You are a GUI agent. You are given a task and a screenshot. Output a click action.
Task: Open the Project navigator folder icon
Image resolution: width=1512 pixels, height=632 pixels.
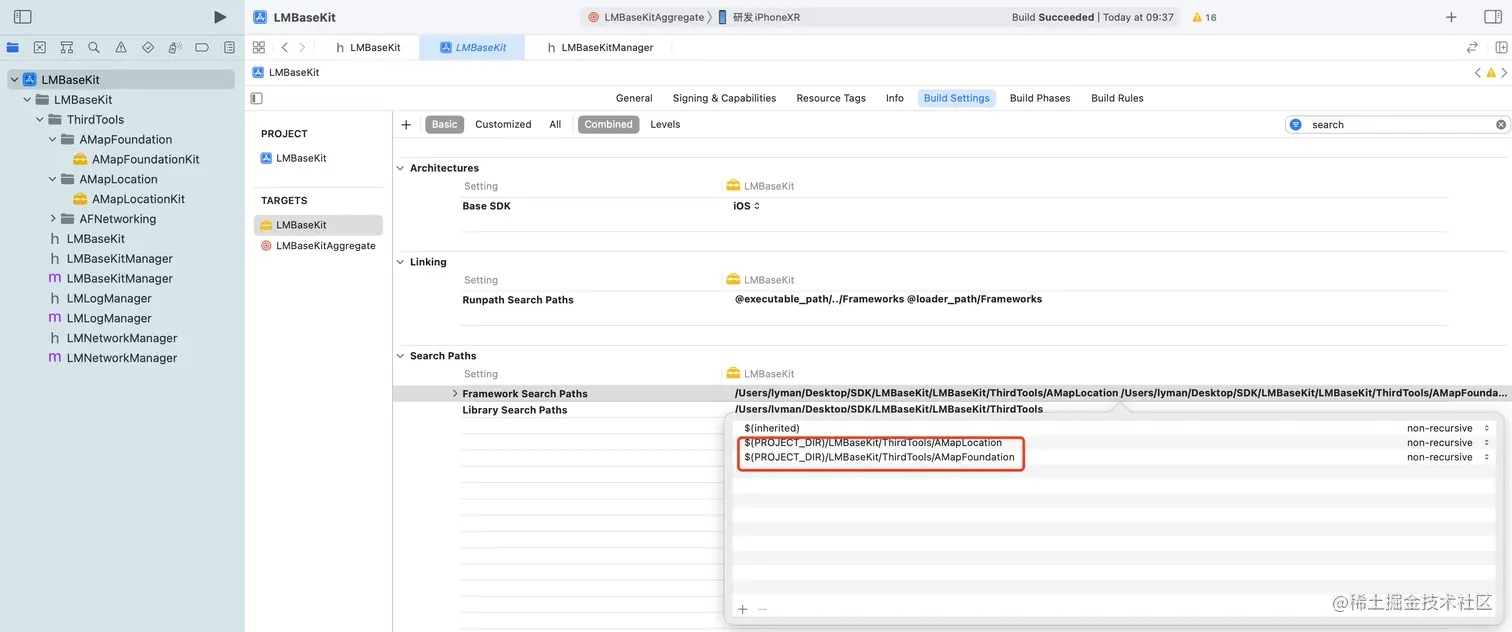coord(12,47)
